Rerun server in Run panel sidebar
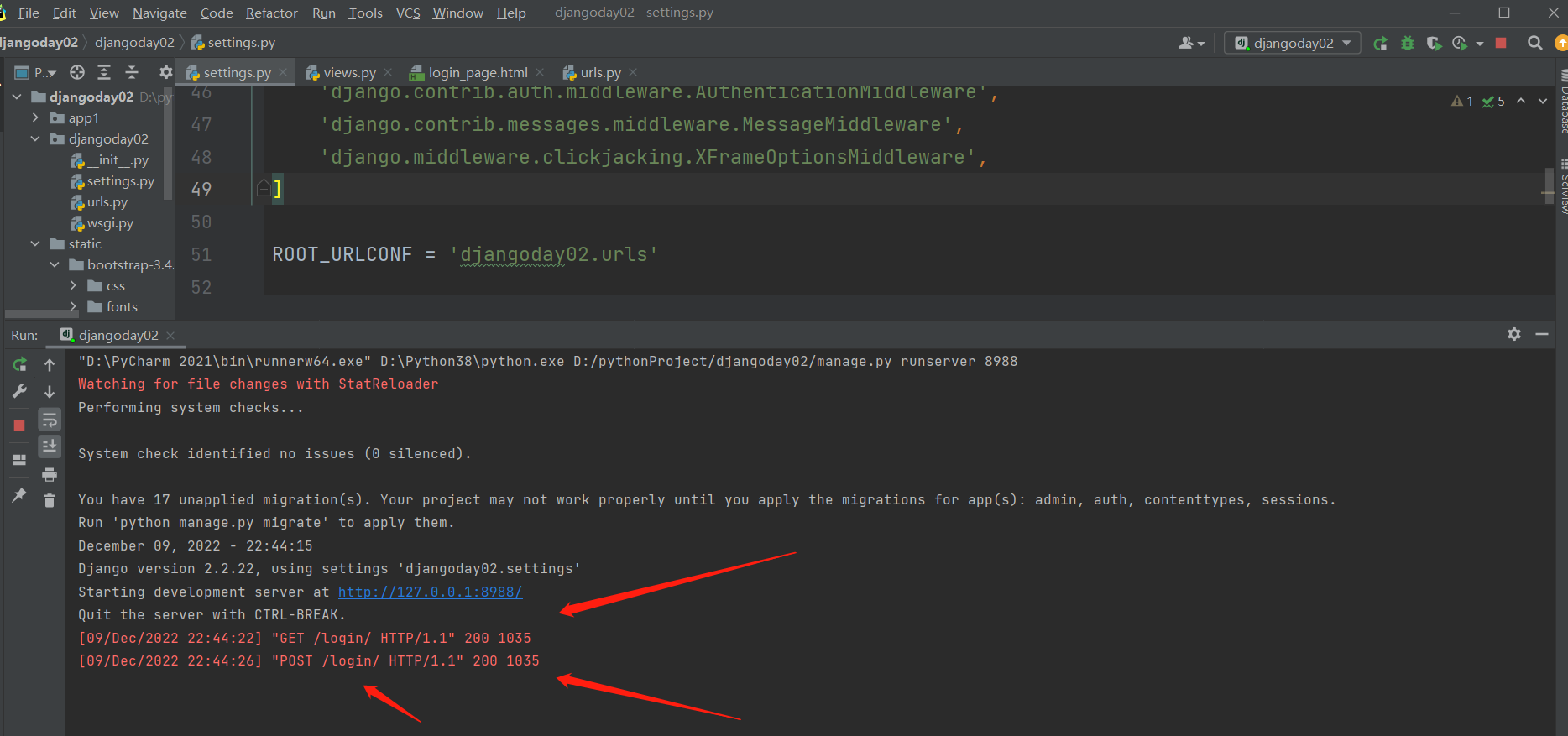The width and height of the screenshot is (1568, 736). coord(19,364)
